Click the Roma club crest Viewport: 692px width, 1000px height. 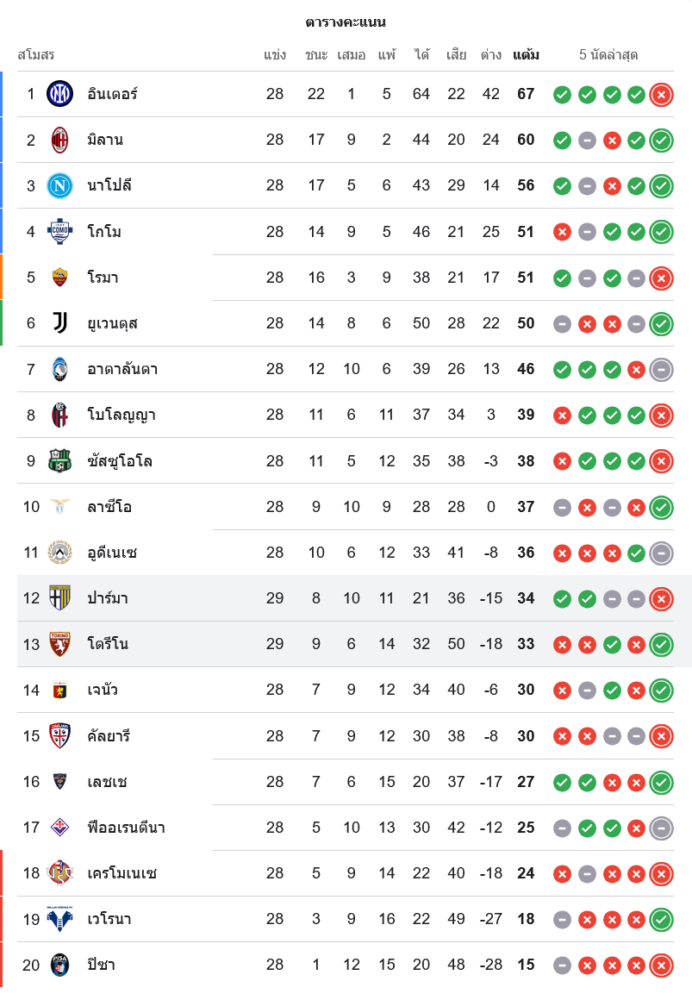click(x=60, y=277)
